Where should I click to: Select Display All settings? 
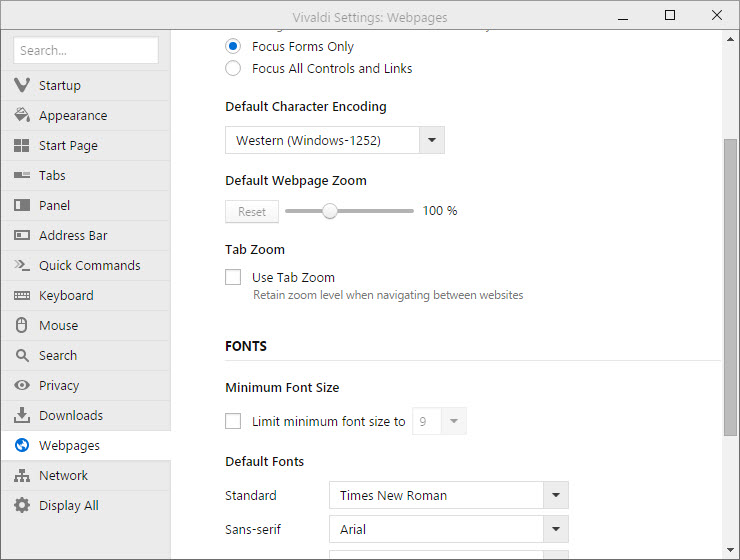[86, 505]
